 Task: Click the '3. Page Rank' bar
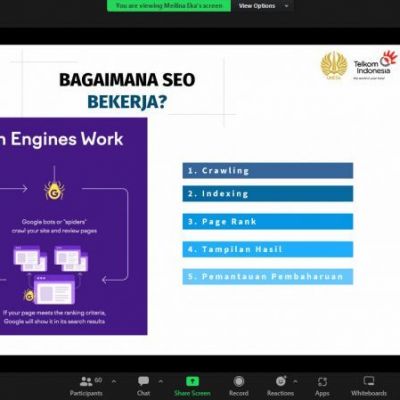(268, 222)
